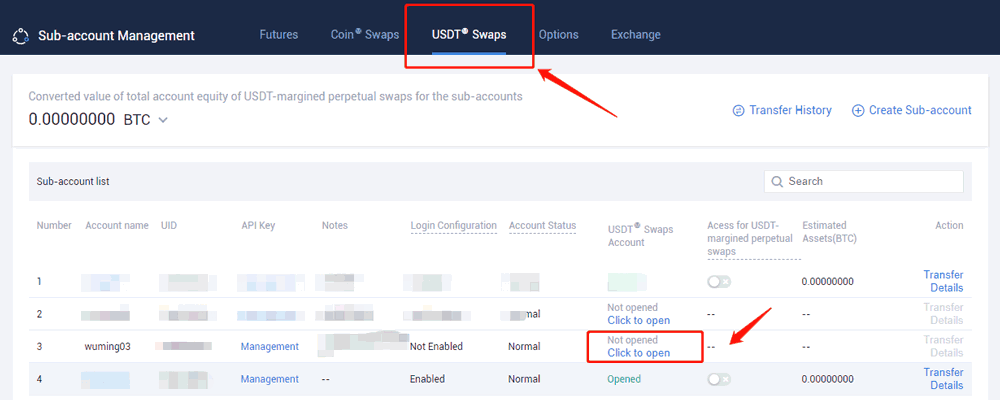1000x400 pixels.
Task: Select the USDT Swaps tab
Action: click(469, 35)
